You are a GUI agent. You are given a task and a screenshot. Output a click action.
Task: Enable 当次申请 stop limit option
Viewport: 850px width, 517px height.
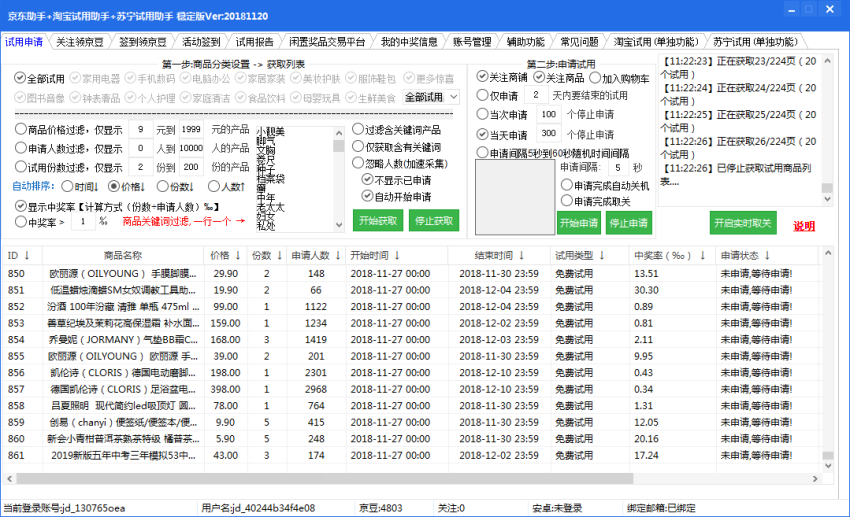(x=482, y=114)
